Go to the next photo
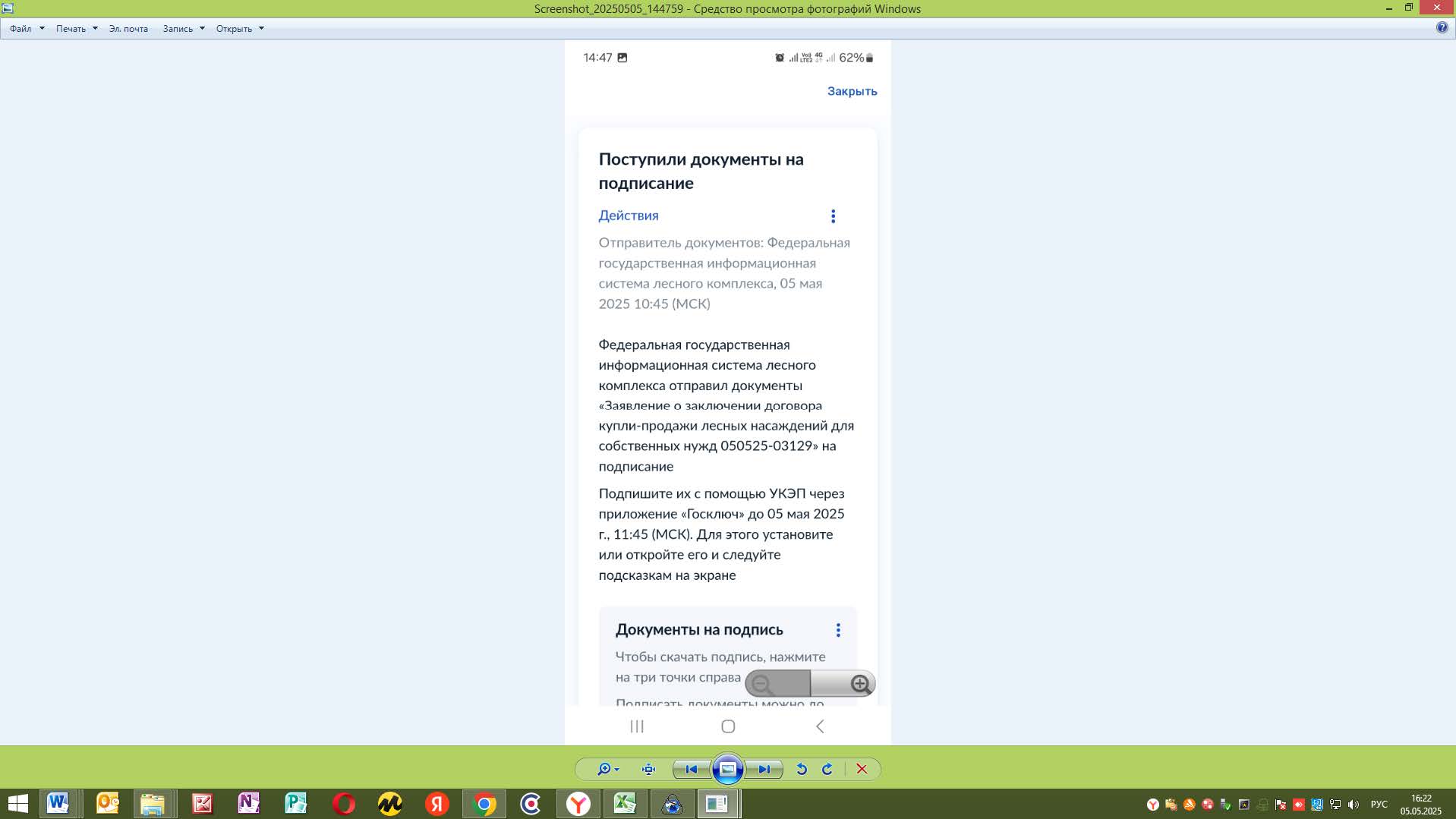1456x819 pixels. coord(764,769)
